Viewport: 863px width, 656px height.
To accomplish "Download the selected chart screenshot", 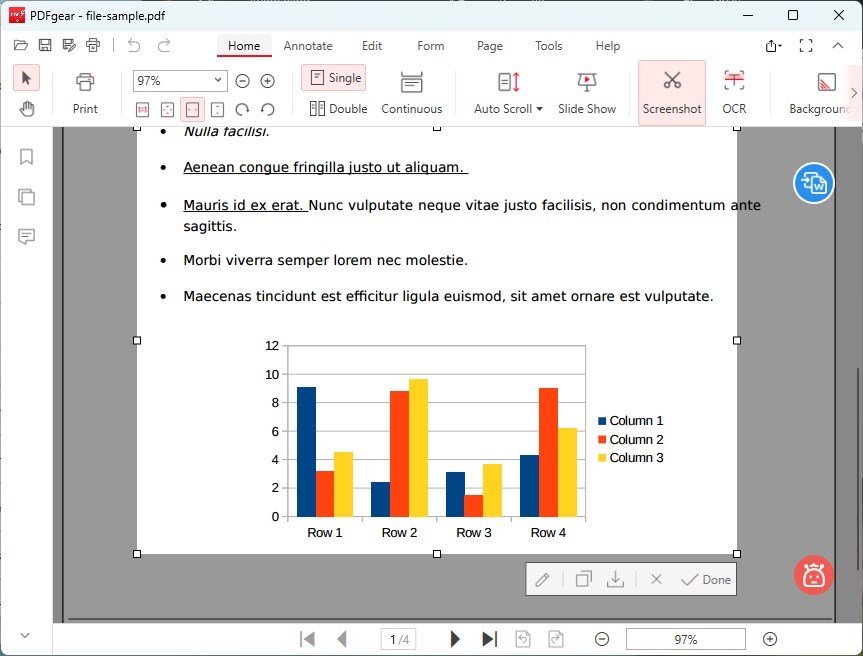I will click(615, 578).
